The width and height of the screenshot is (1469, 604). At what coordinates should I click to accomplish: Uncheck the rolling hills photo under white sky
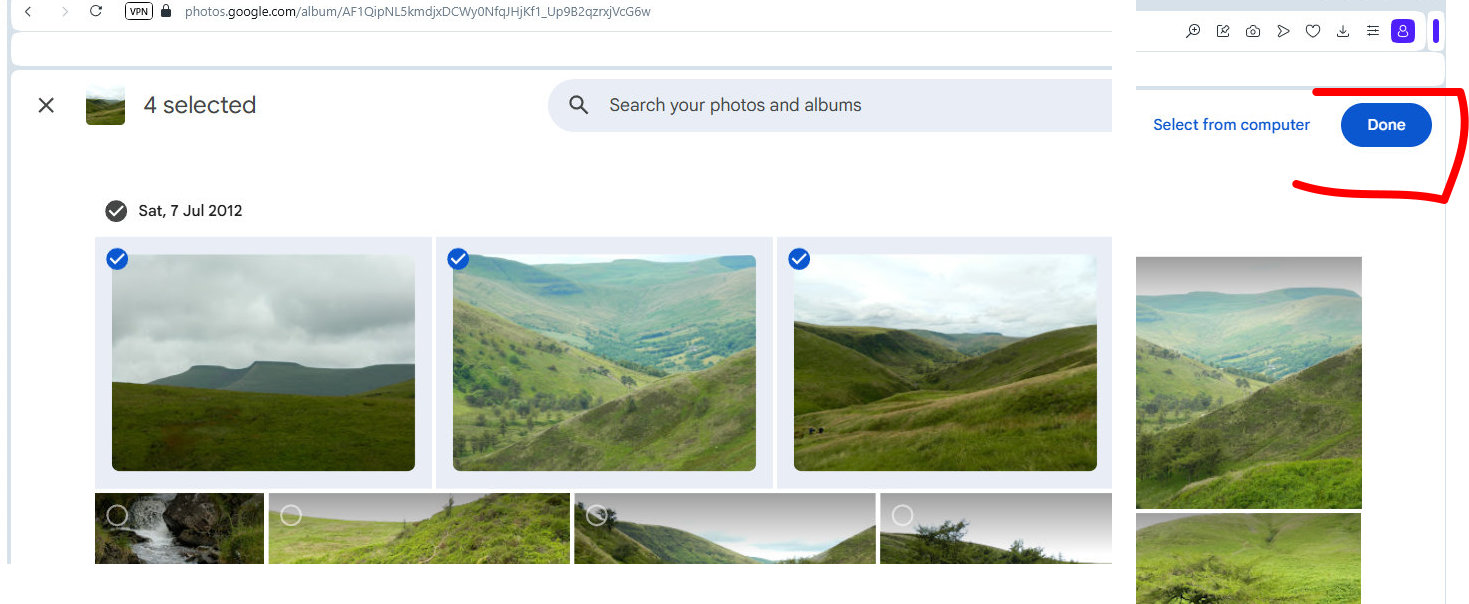(x=799, y=259)
